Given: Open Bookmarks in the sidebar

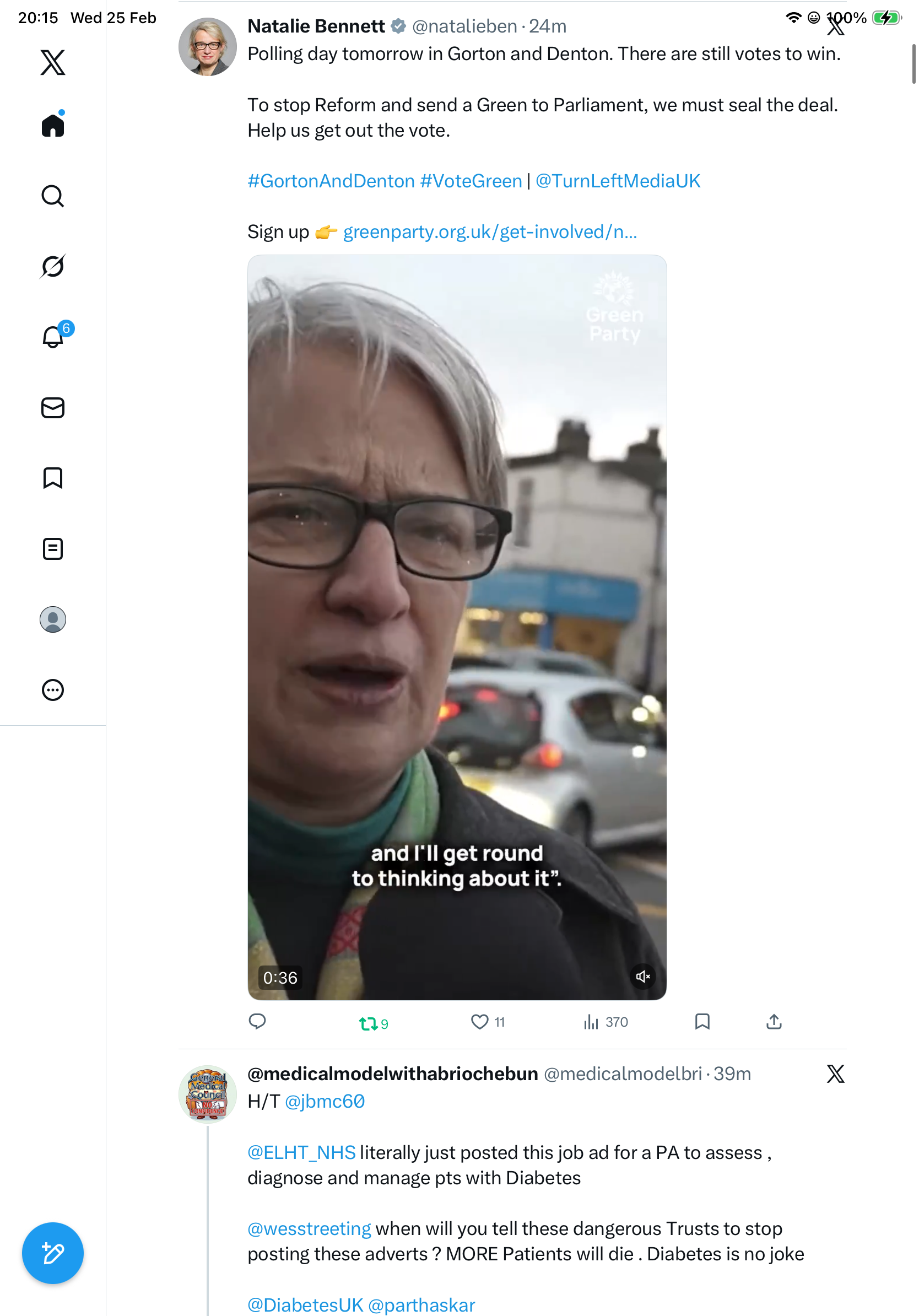Looking at the screenshot, I should [x=53, y=478].
